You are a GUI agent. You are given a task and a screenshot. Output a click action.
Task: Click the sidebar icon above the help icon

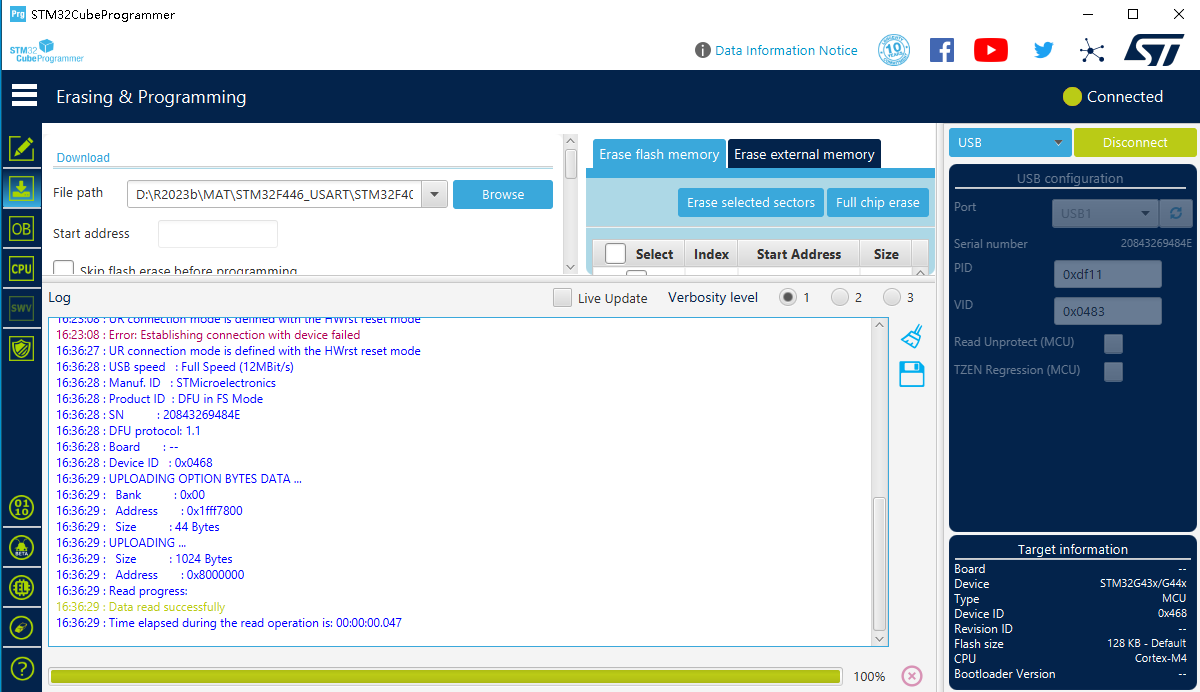click(21, 627)
